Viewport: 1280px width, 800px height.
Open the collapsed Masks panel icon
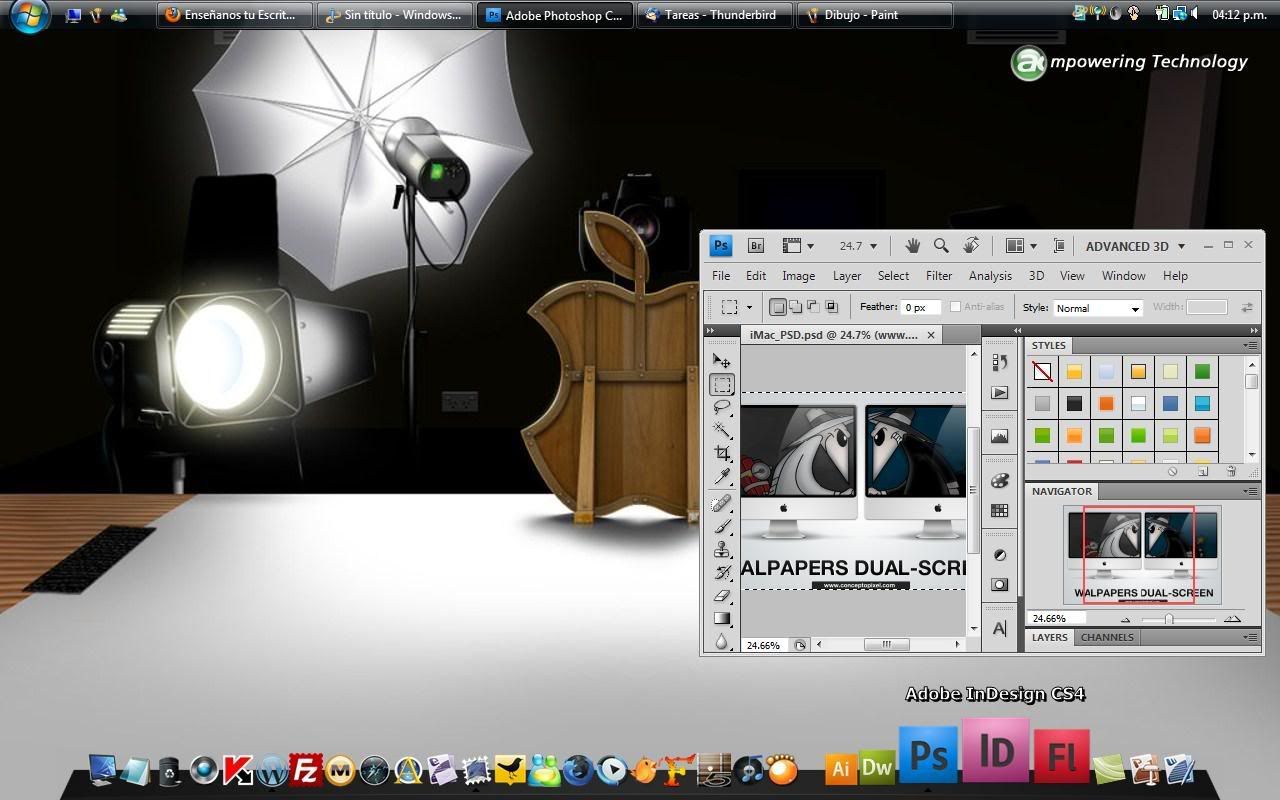coord(999,584)
